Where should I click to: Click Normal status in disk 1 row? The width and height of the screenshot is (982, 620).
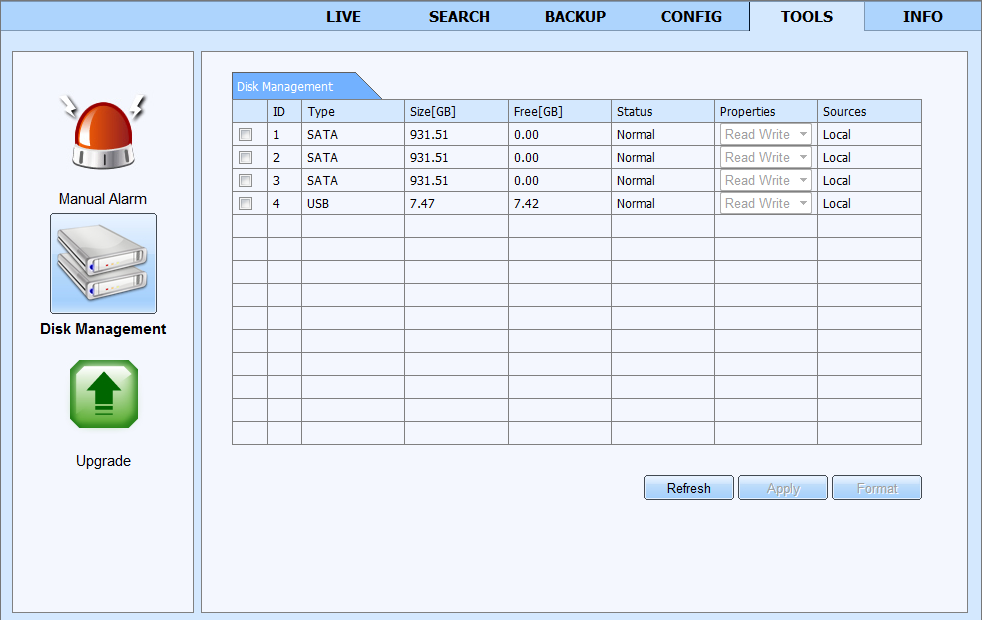(663, 135)
